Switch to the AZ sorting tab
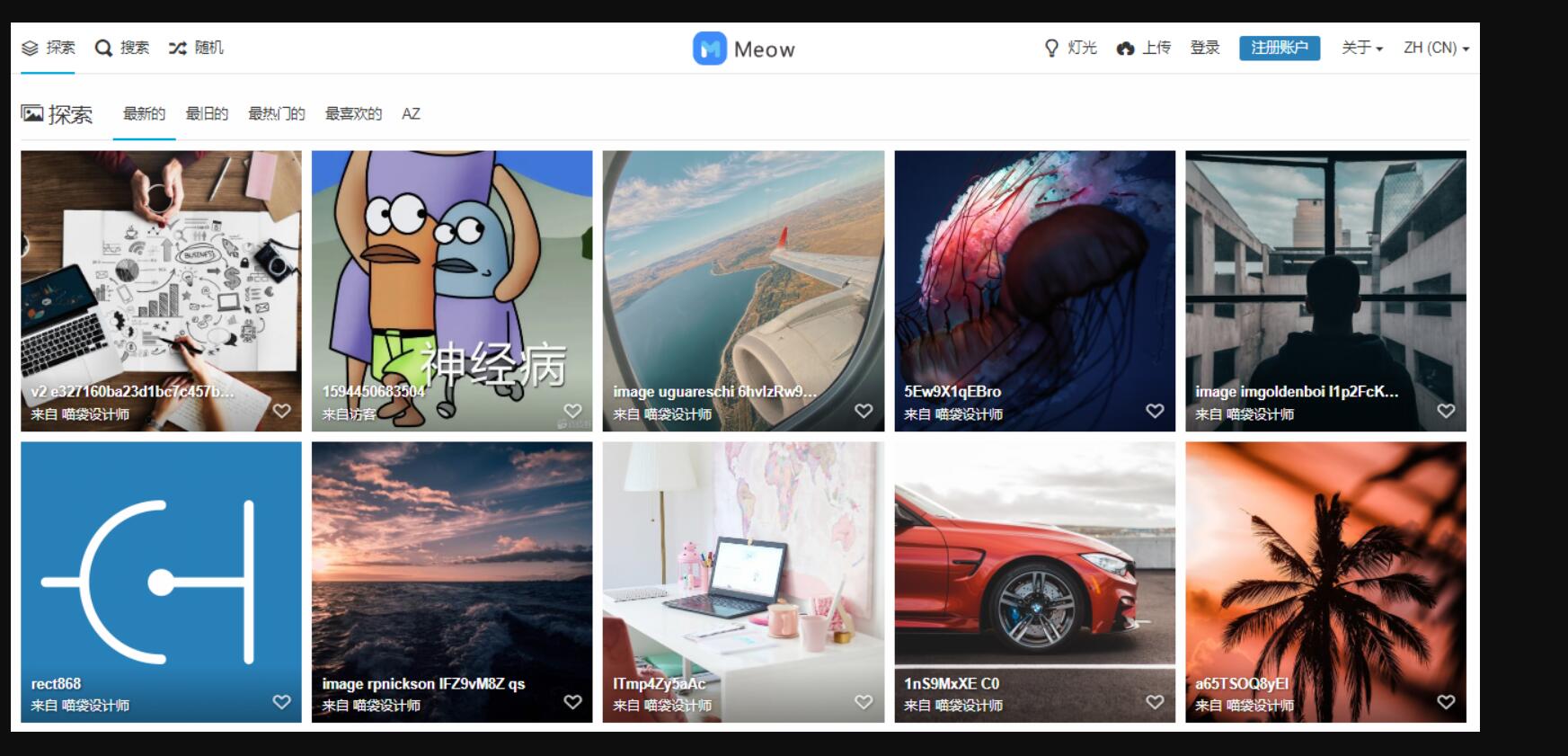 coord(411,114)
